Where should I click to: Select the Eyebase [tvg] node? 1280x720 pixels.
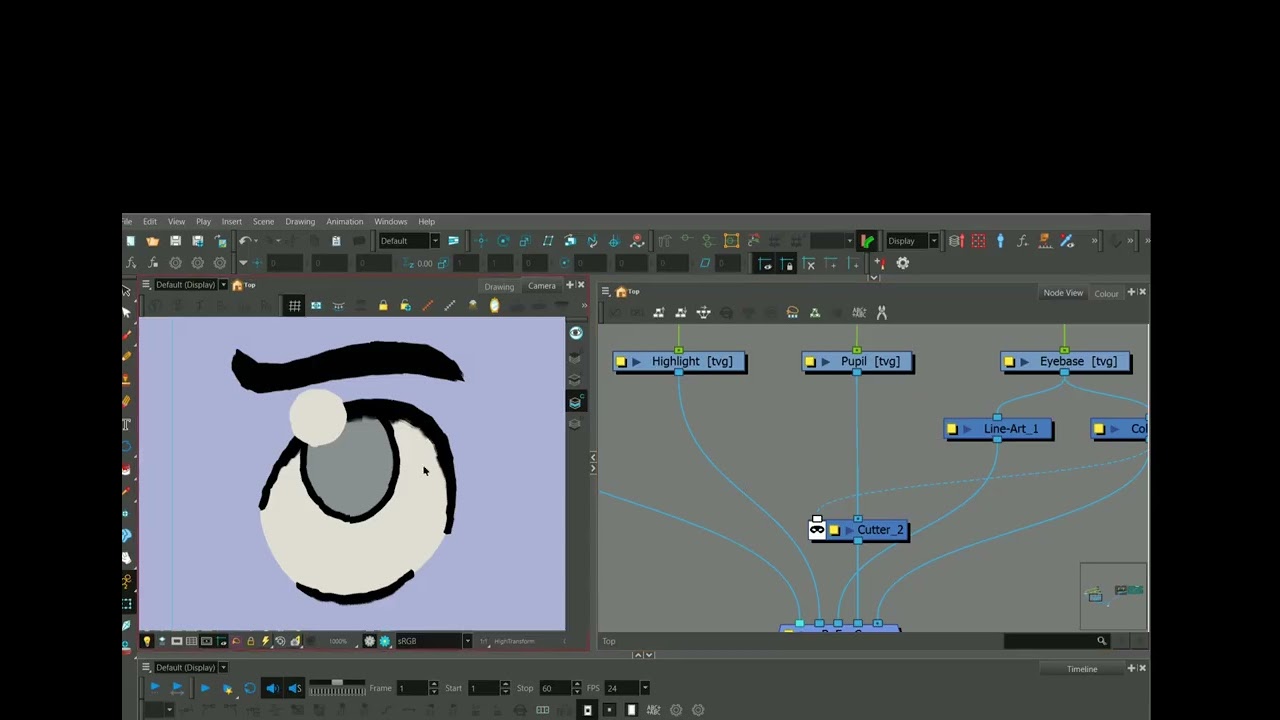tap(1066, 362)
